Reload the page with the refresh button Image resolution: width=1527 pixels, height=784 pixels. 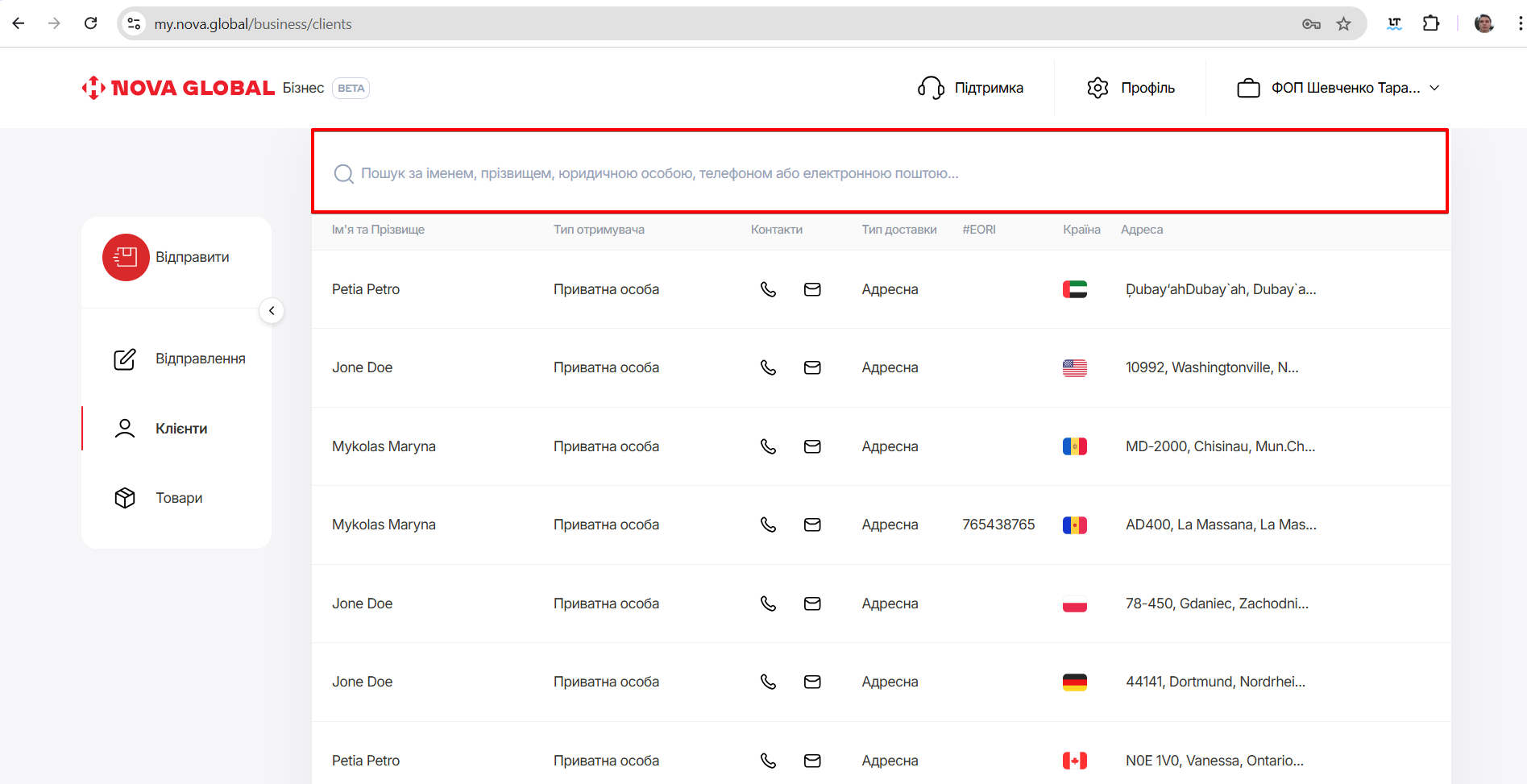point(91,23)
